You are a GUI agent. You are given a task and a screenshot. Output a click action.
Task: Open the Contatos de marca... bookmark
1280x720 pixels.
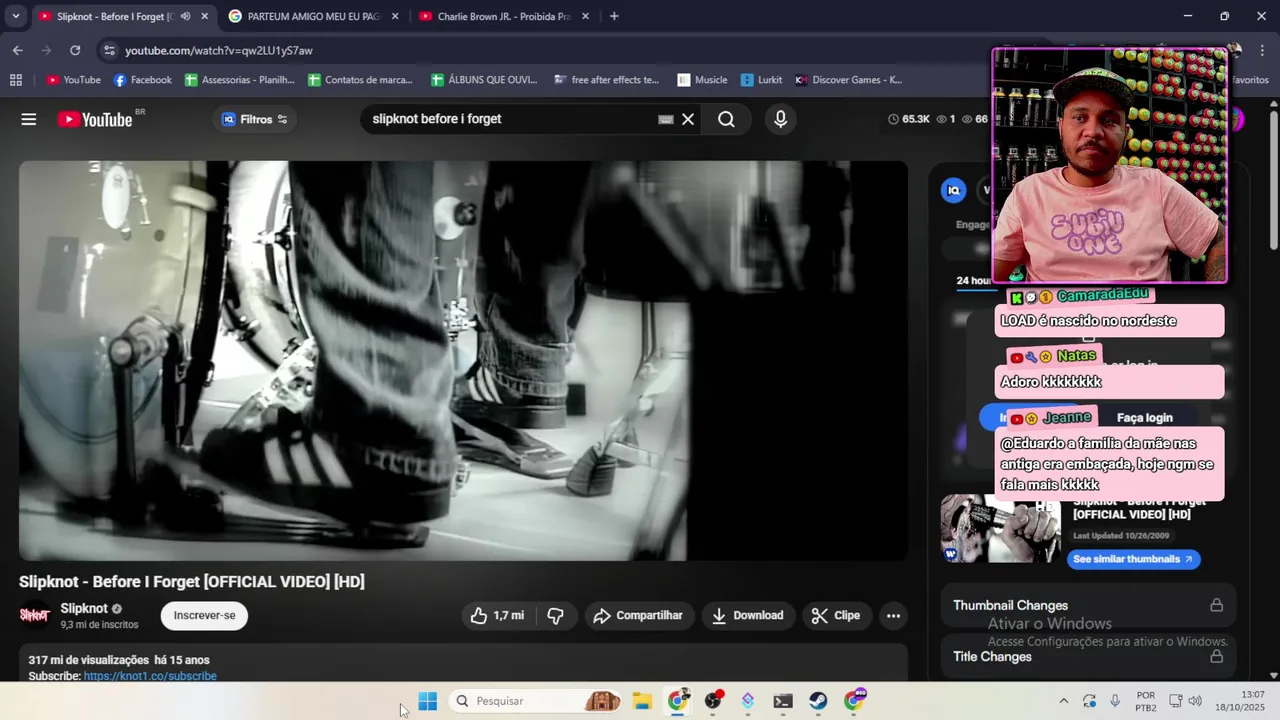point(361,80)
